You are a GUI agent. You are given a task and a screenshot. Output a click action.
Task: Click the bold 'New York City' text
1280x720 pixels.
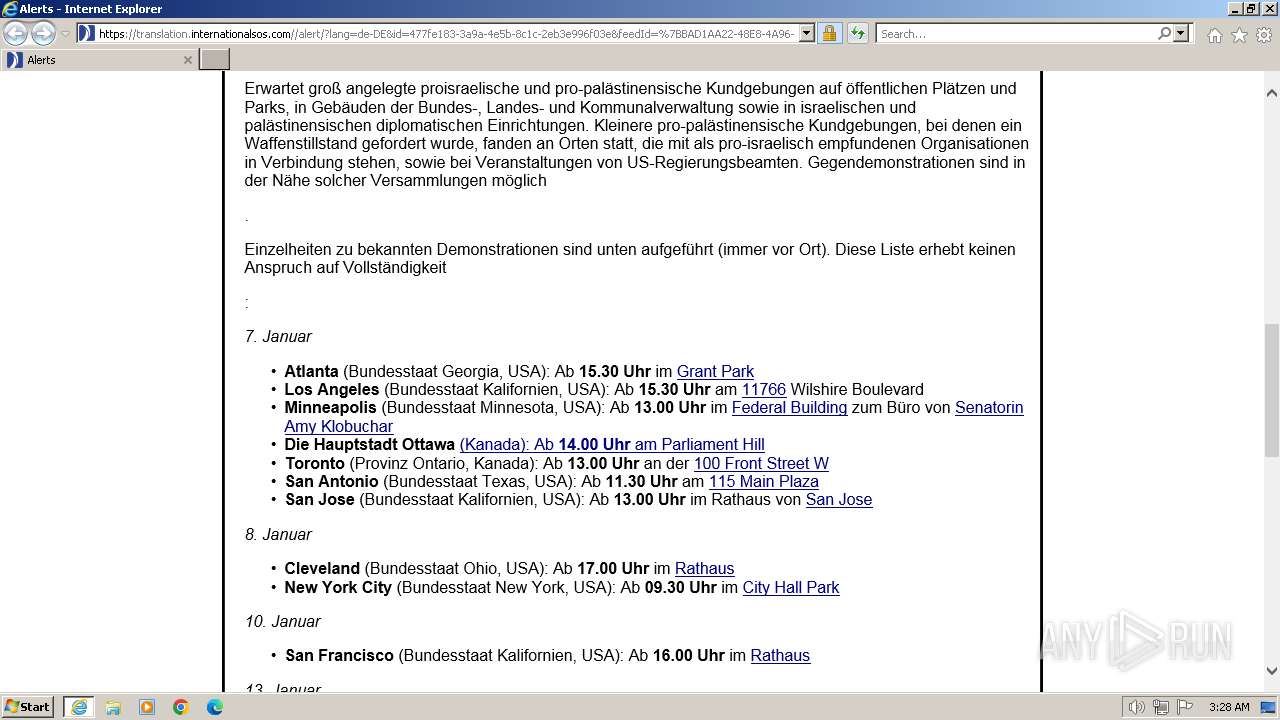338,587
